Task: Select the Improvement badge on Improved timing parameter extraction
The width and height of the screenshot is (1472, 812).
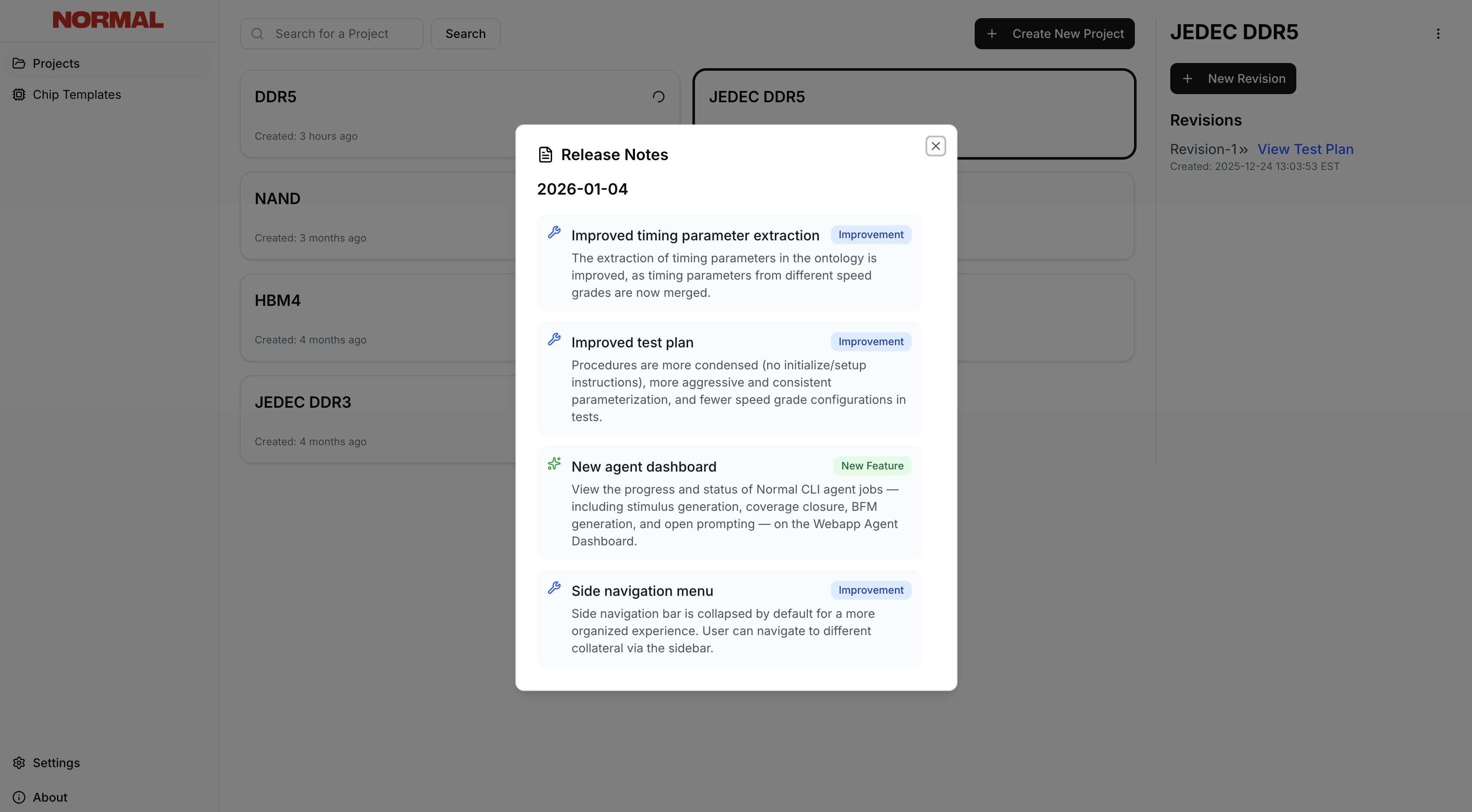Action: tap(870, 234)
